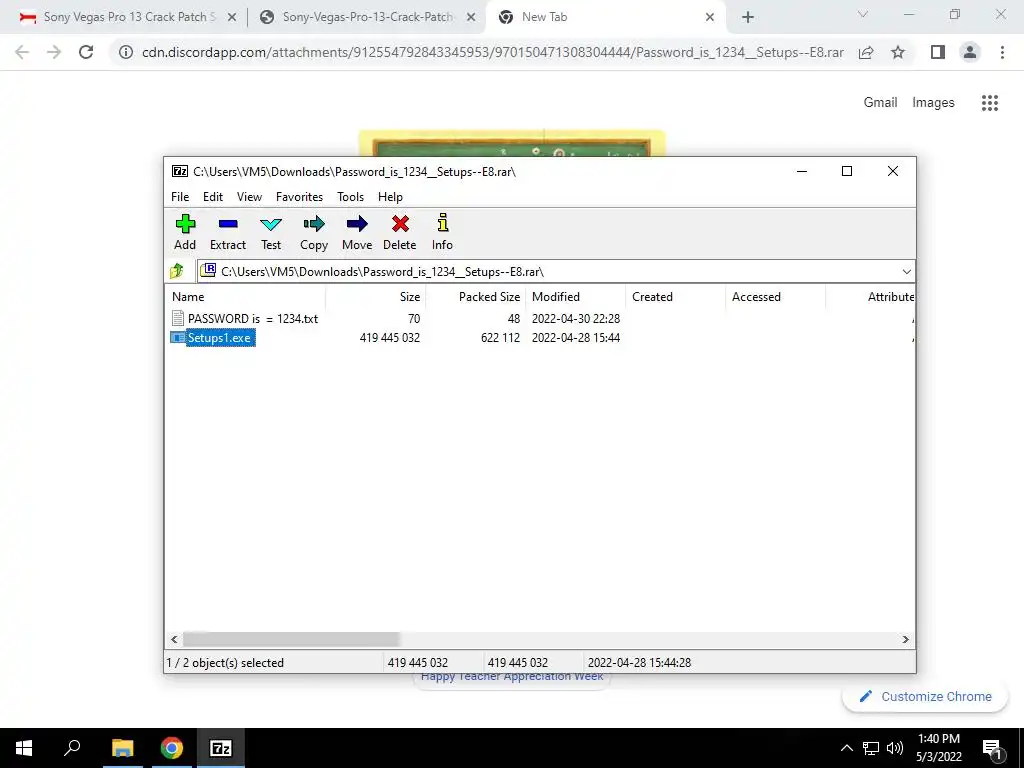This screenshot has height=768, width=1024.
Task: Close the New Tab browser tab
Action: pyautogui.click(x=710, y=18)
